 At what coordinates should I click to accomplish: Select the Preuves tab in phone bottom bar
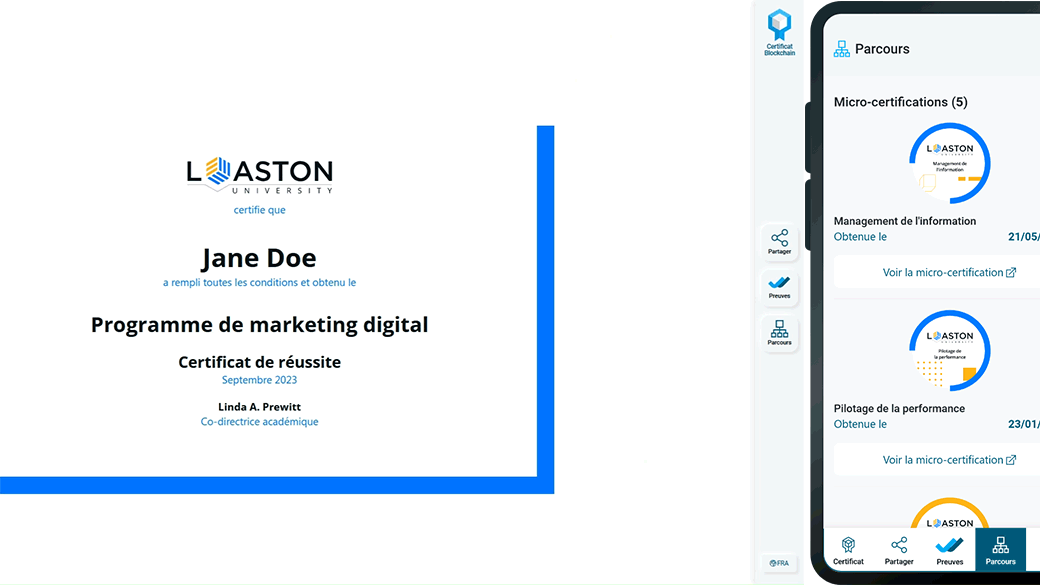click(949, 551)
